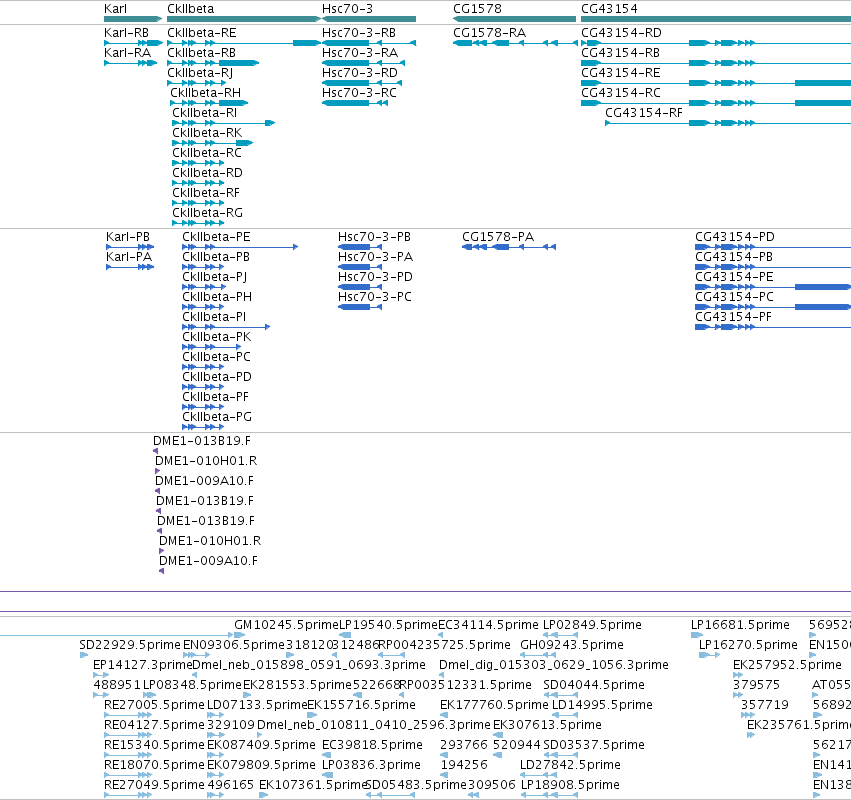Select the Karl gene label

point(115,9)
